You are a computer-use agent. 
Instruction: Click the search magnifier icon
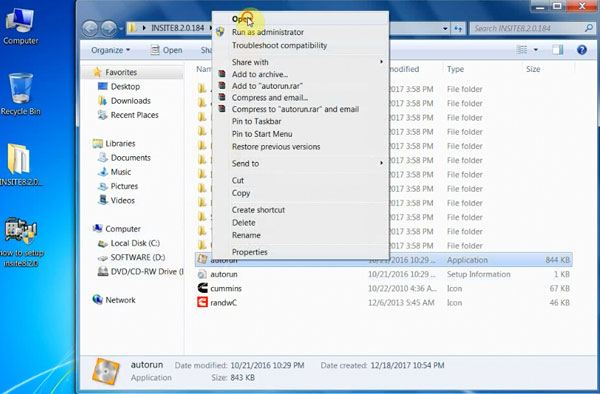point(589,28)
